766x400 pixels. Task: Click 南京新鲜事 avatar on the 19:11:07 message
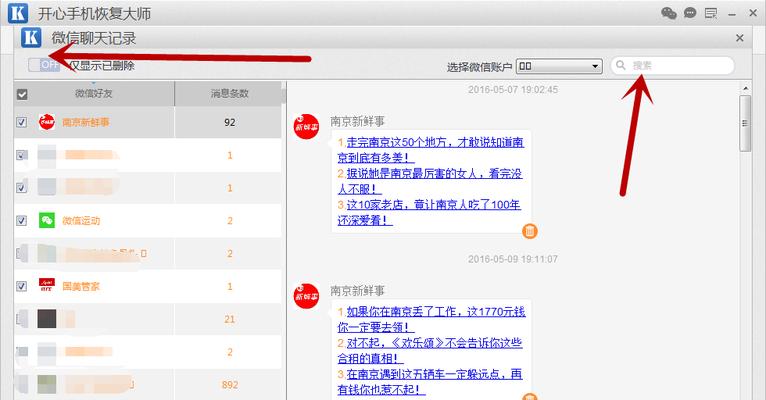click(306, 296)
